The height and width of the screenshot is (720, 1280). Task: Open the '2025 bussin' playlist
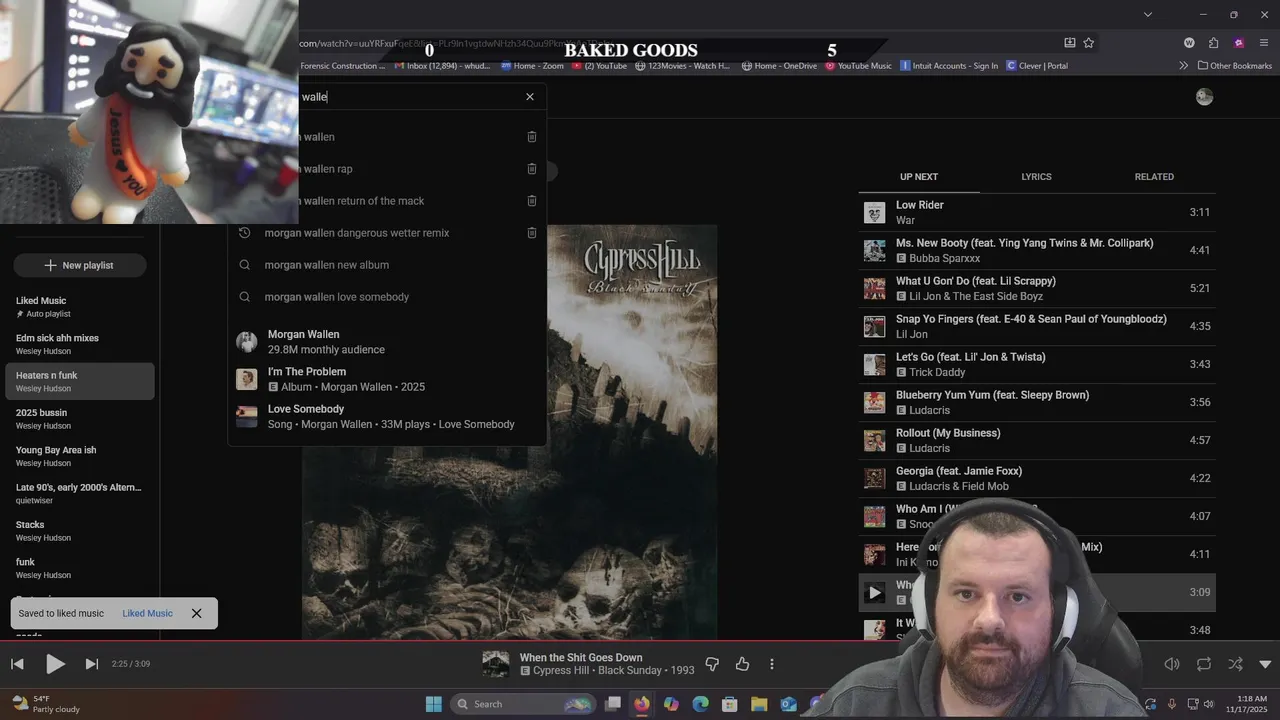pyautogui.click(x=80, y=419)
